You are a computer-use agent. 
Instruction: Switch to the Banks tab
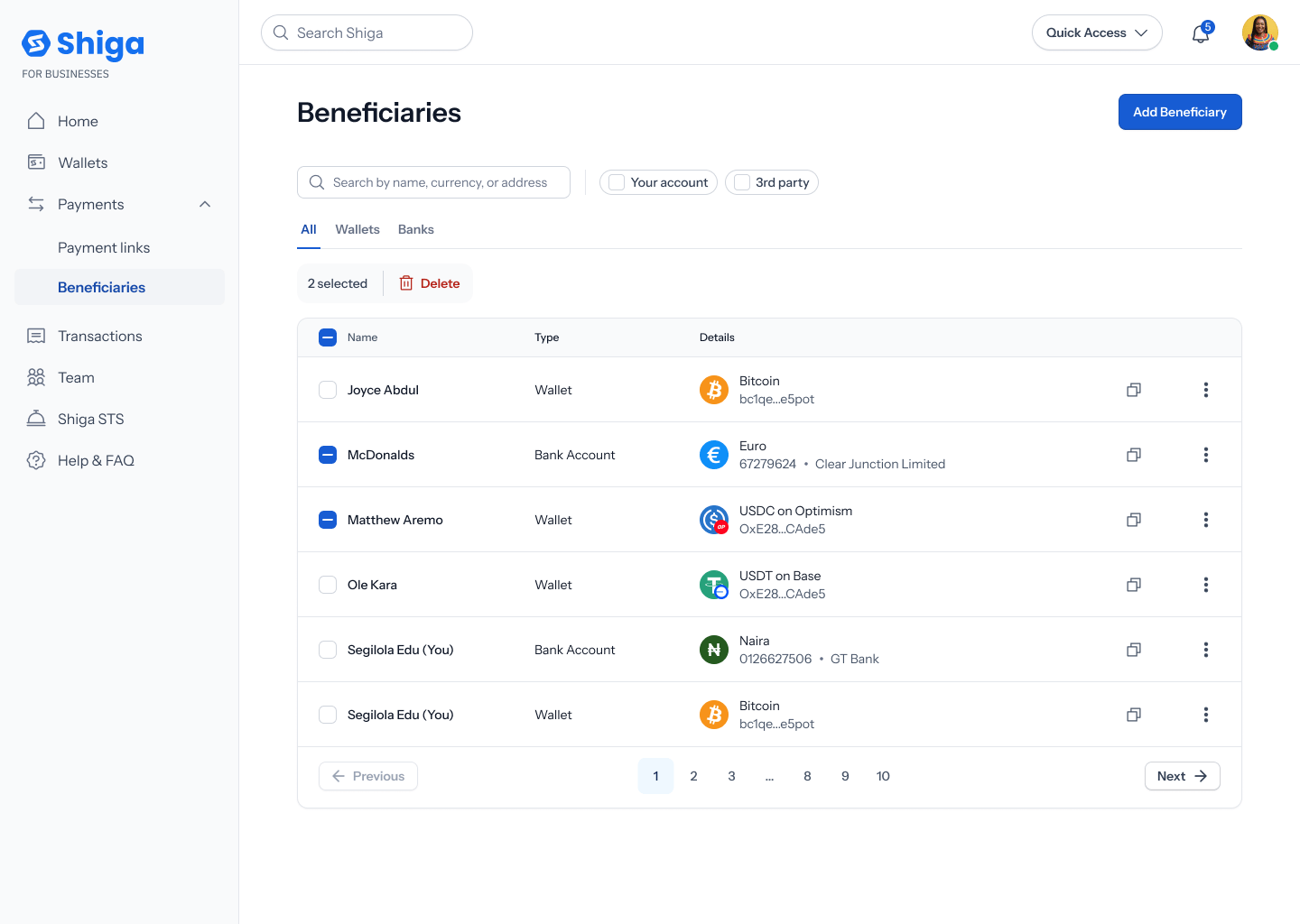tap(416, 229)
